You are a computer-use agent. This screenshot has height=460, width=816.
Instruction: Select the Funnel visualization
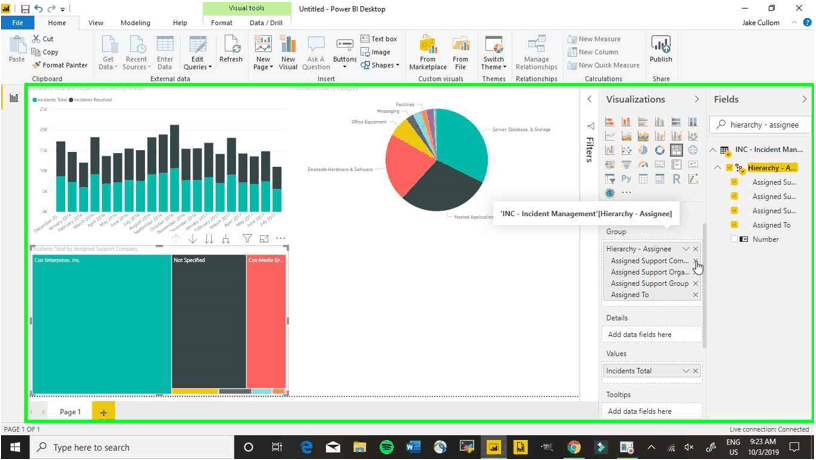pyautogui.click(x=626, y=164)
